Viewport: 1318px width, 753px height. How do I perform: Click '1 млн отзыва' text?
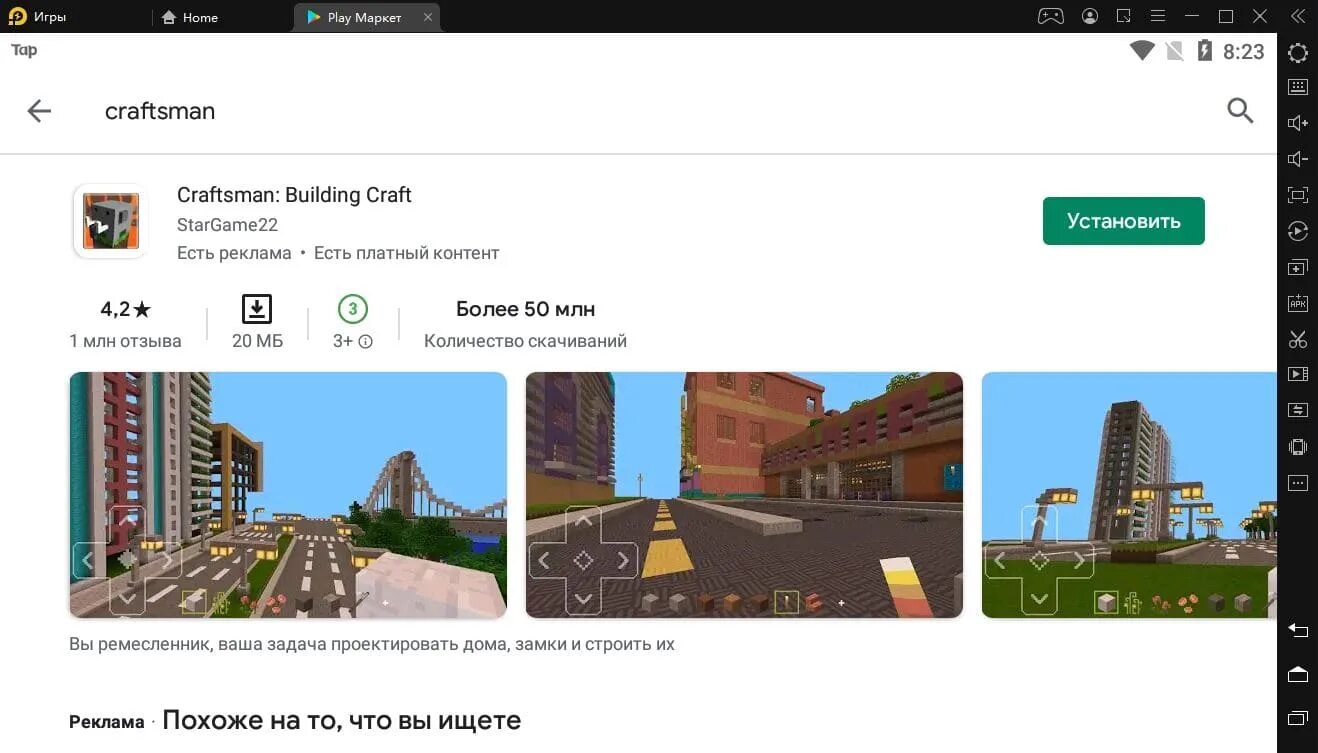coord(125,341)
